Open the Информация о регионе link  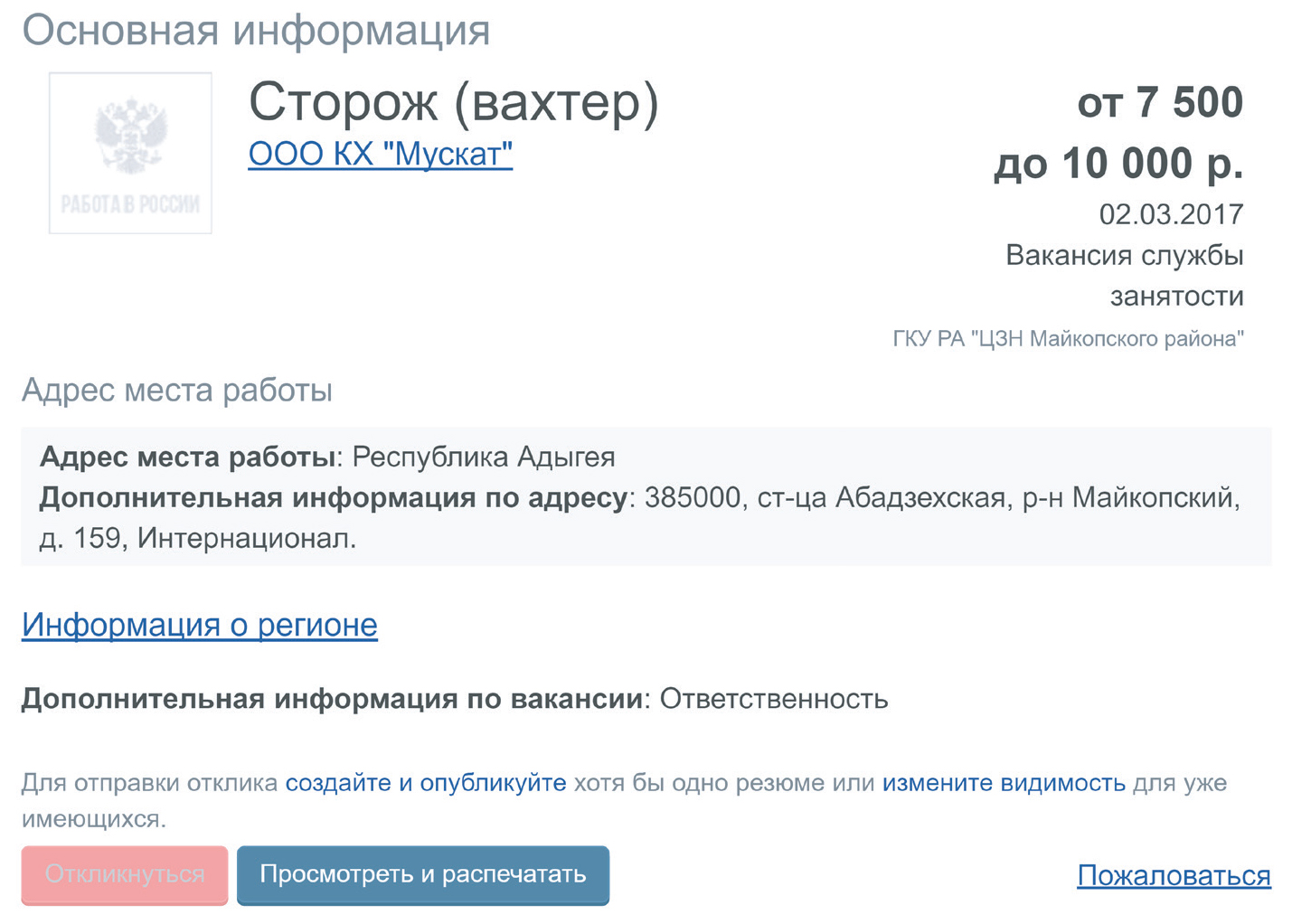[200, 625]
